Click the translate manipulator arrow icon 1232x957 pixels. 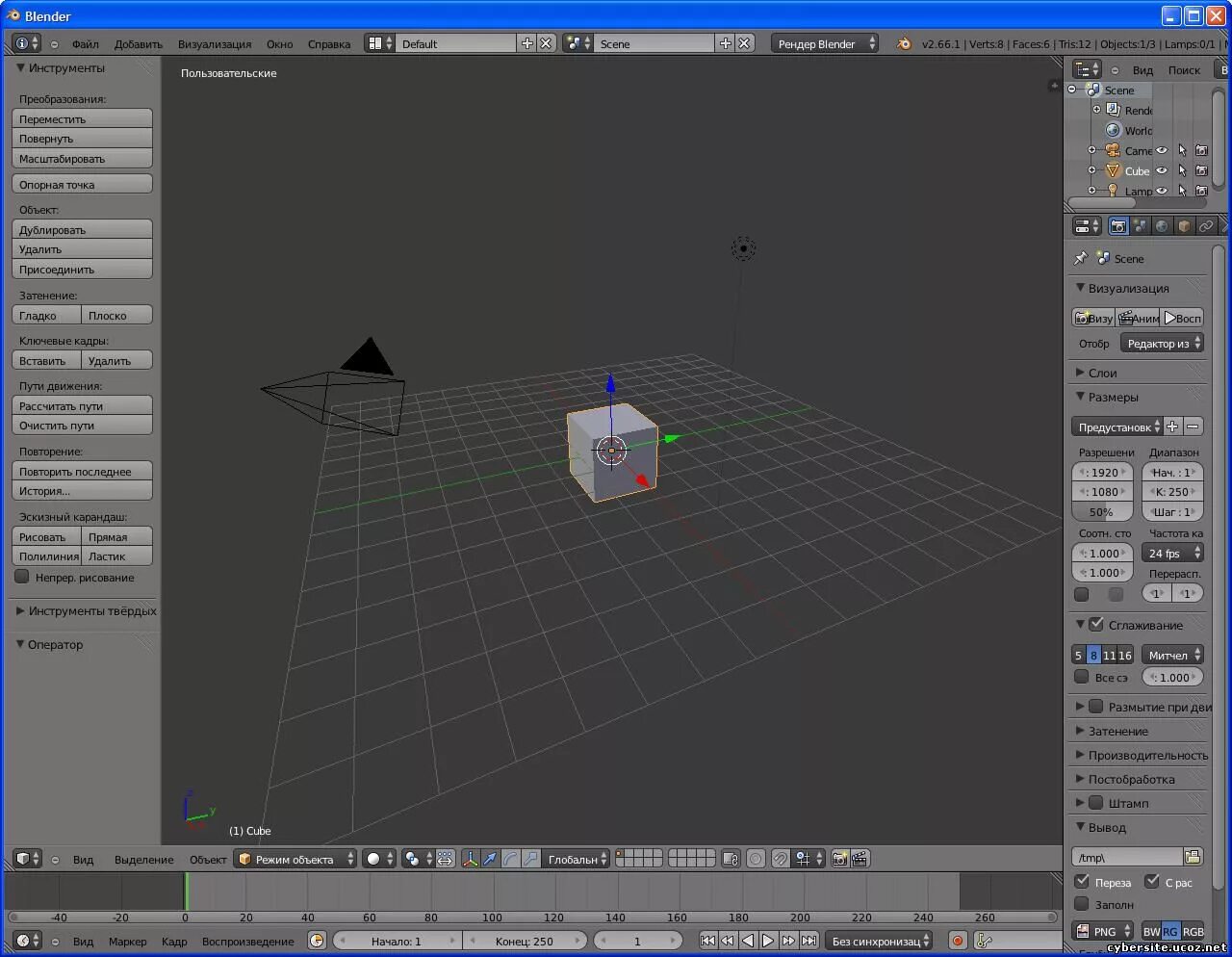[490, 859]
